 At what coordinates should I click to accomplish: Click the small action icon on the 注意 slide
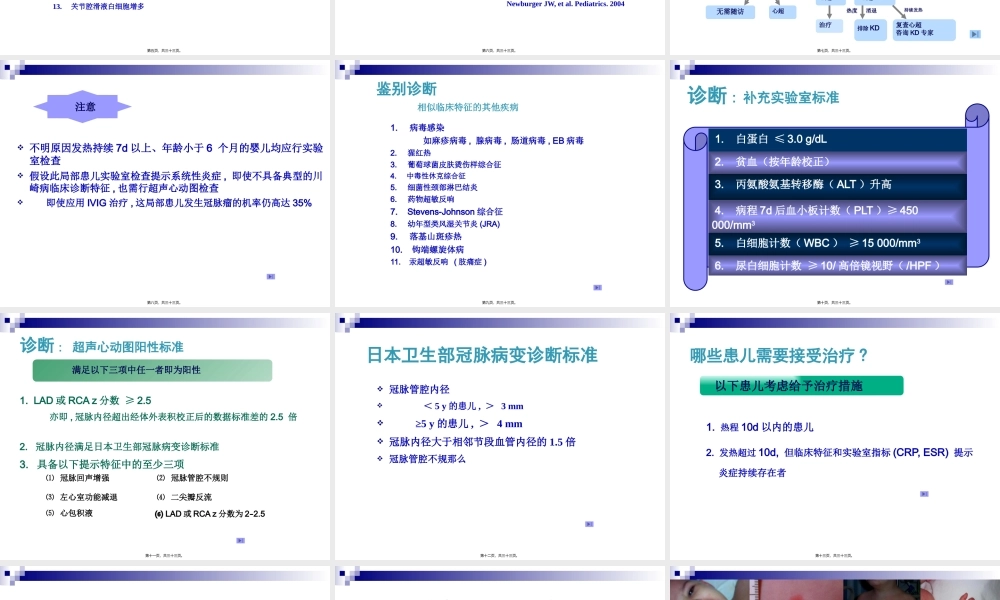coord(271,277)
